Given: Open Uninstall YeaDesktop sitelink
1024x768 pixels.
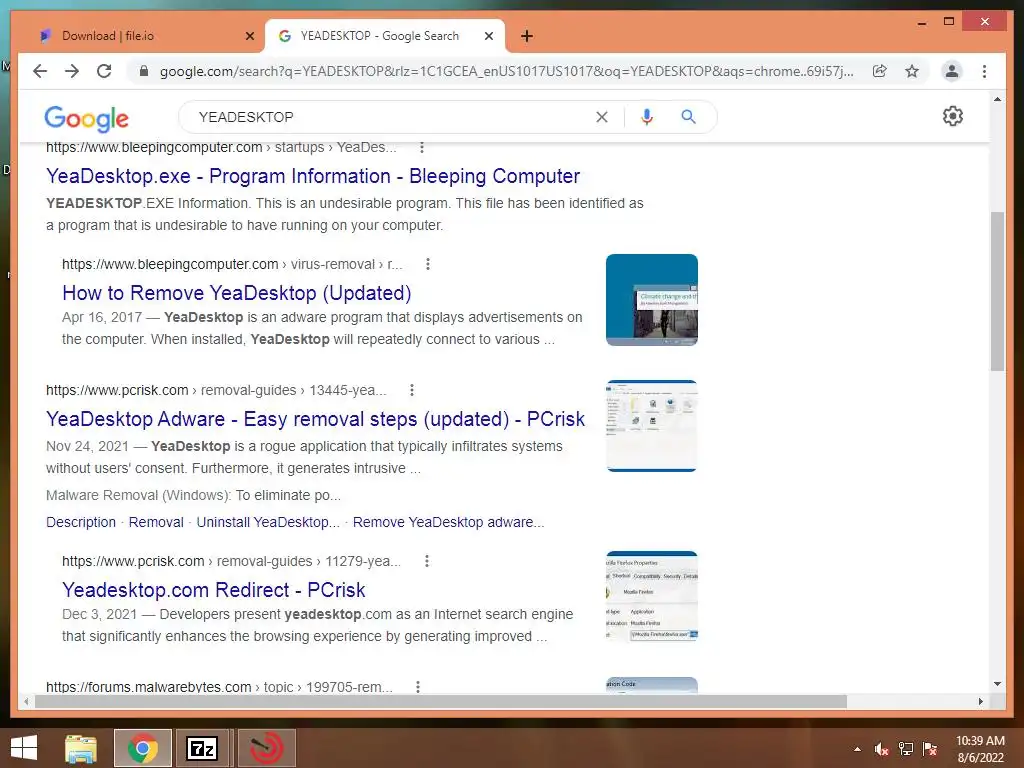Looking at the screenshot, I should 268,522.
